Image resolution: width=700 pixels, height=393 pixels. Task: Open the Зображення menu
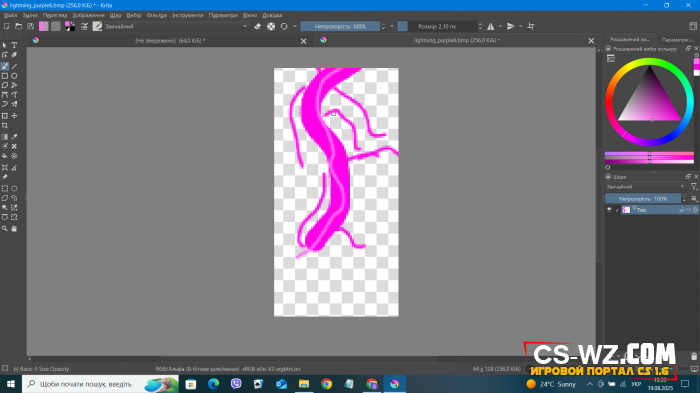[x=88, y=15]
